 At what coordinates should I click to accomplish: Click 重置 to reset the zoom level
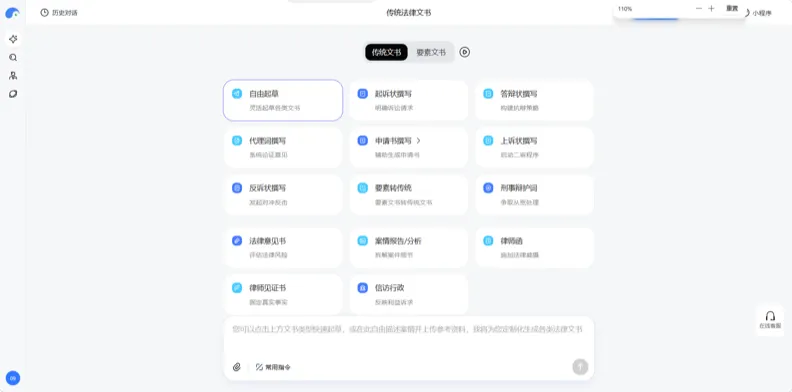[x=732, y=9]
